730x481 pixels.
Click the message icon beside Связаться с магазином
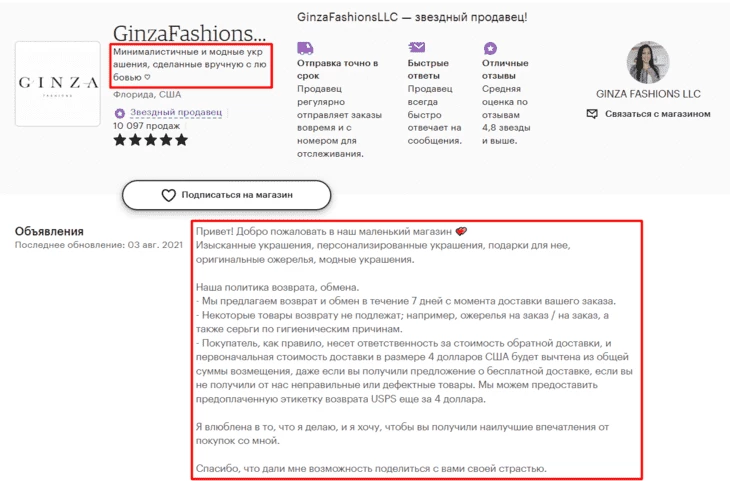pyautogui.click(x=592, y=114)
